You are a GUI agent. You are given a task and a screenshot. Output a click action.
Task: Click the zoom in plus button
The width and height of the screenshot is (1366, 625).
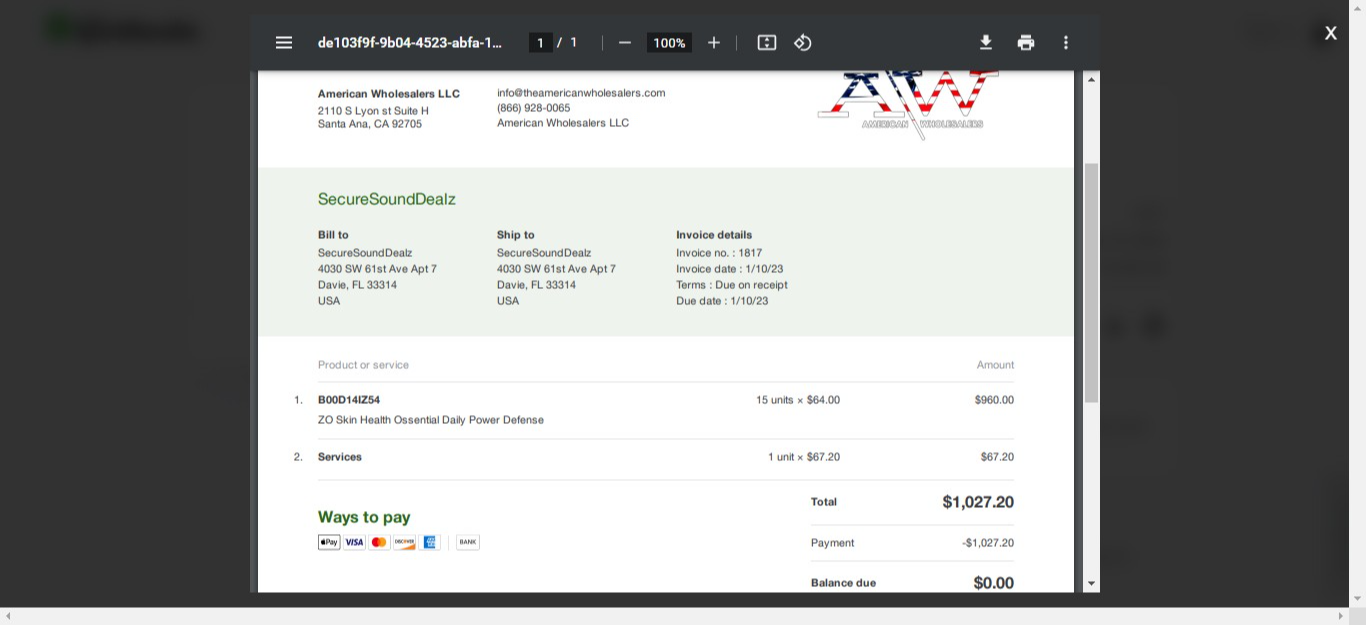click(x=714, y=42)
